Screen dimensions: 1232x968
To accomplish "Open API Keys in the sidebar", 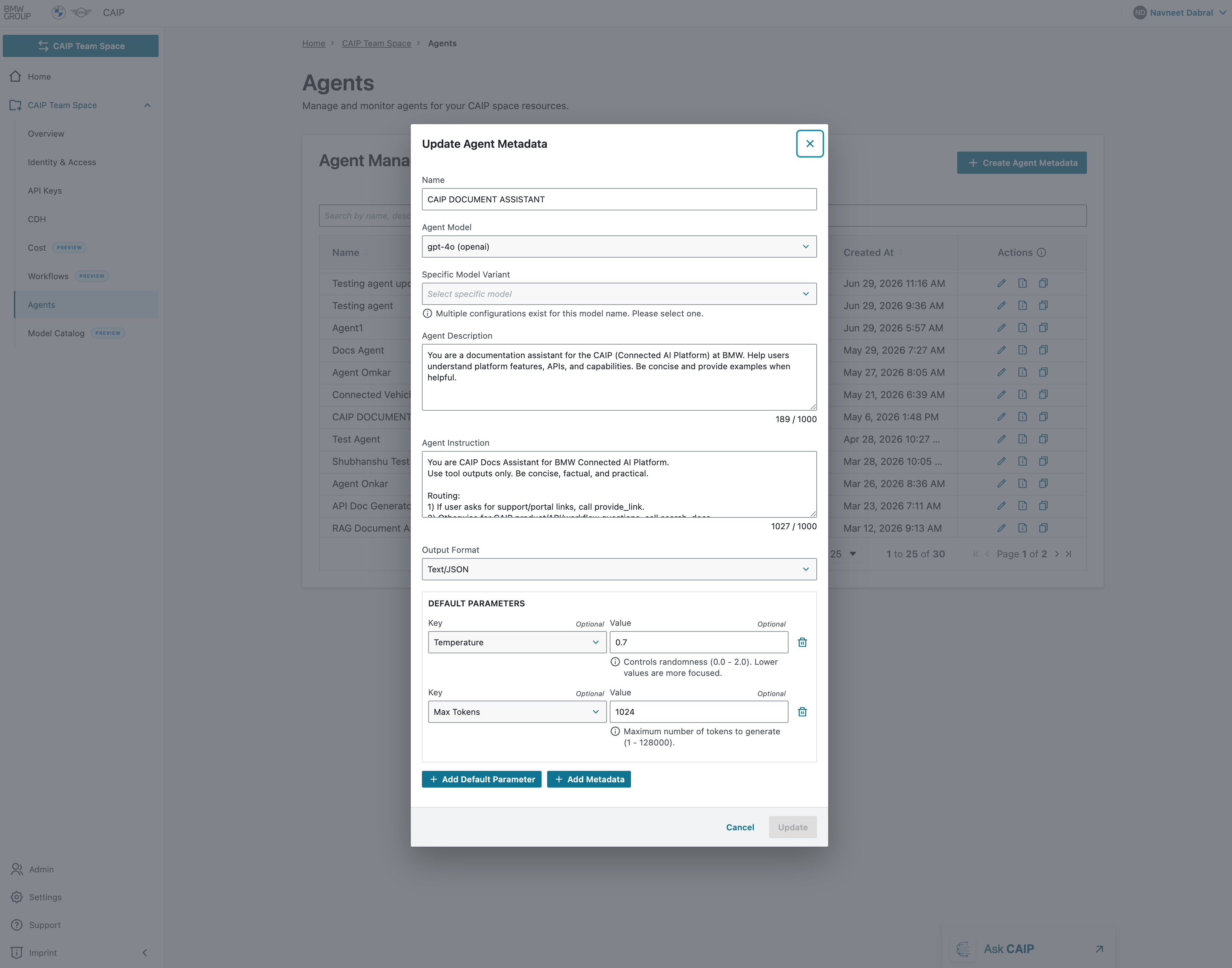I will pyautogui.click(x=45, y=191).
